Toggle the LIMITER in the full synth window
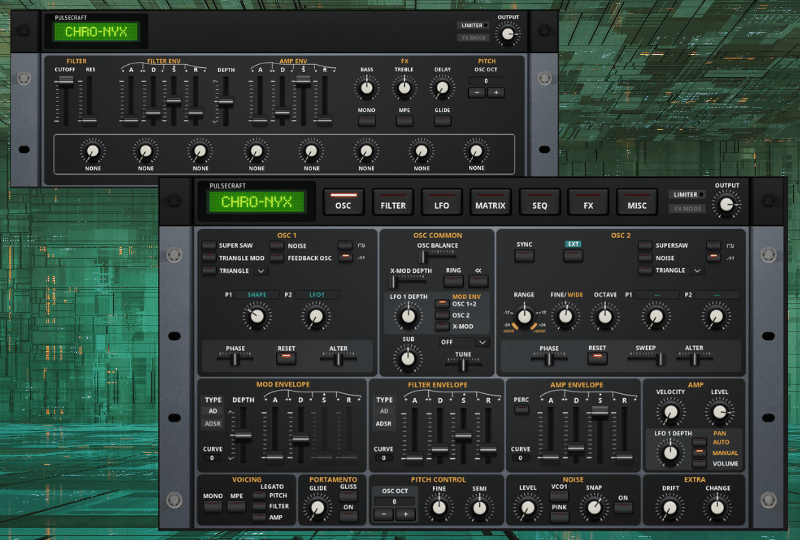This screenshot has width=800, height=540. (687, 194)
